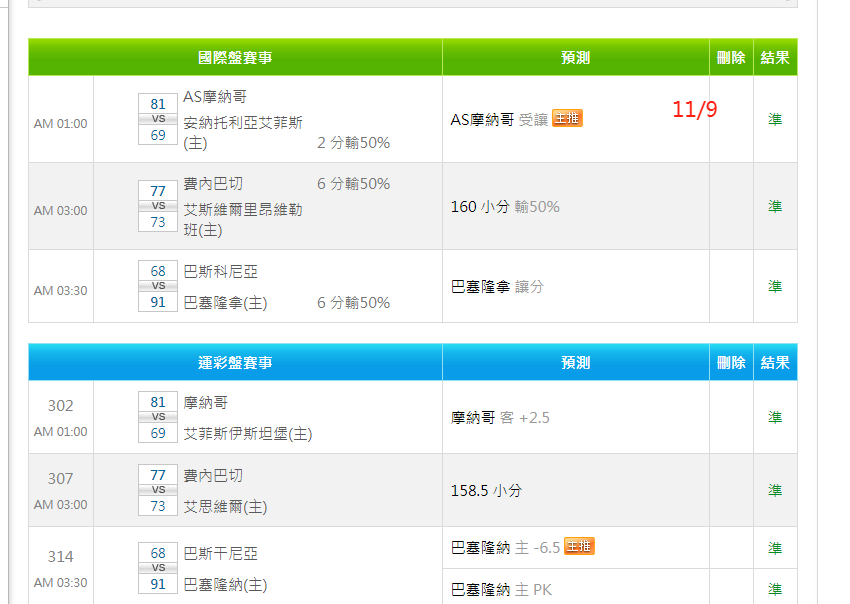This screenshot has width=850, height=604.
Task: Click the 準 result for 巴塞隆納 主 PK
Action: 775,589
